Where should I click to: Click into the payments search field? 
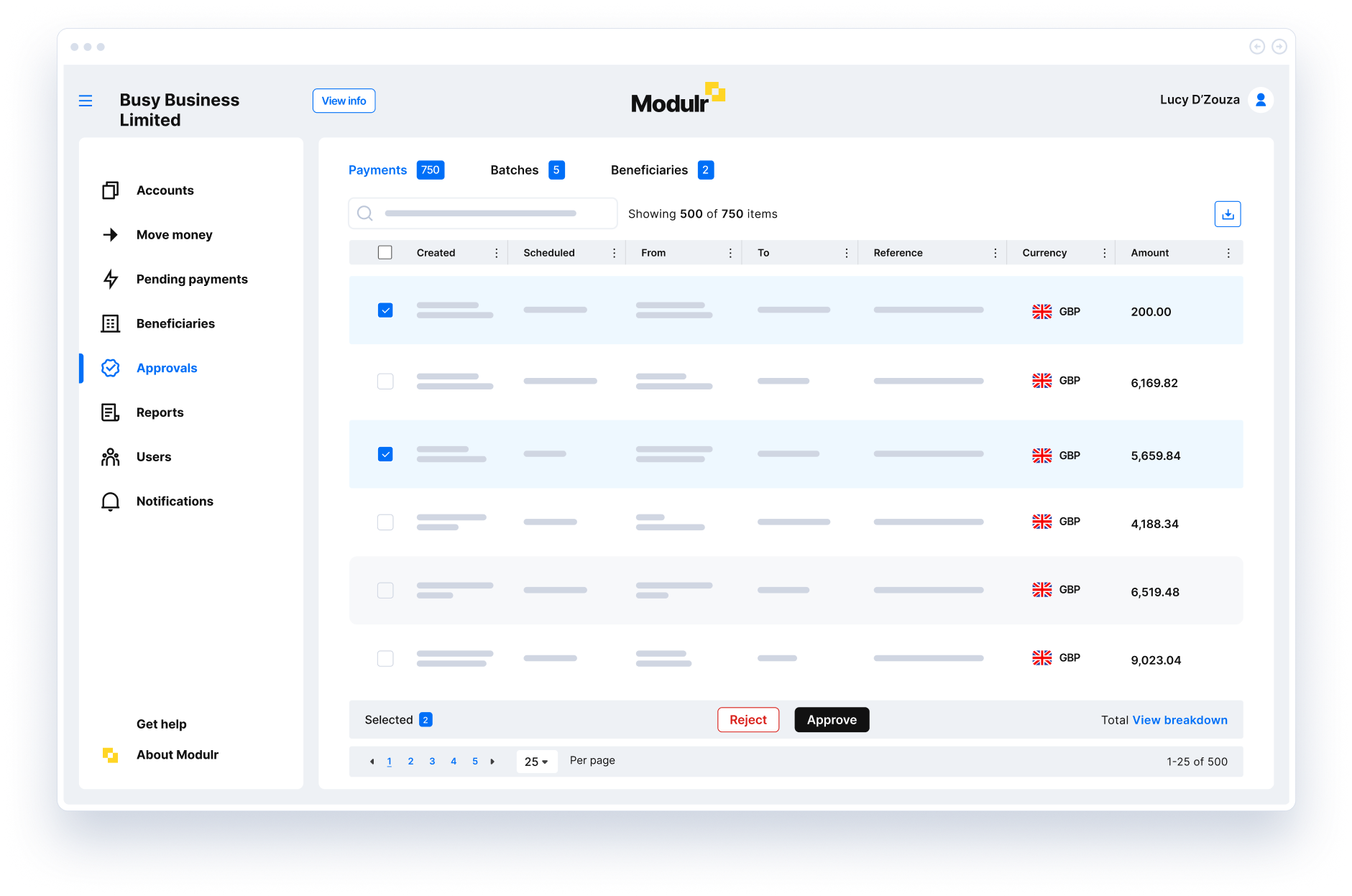(483, 213)
